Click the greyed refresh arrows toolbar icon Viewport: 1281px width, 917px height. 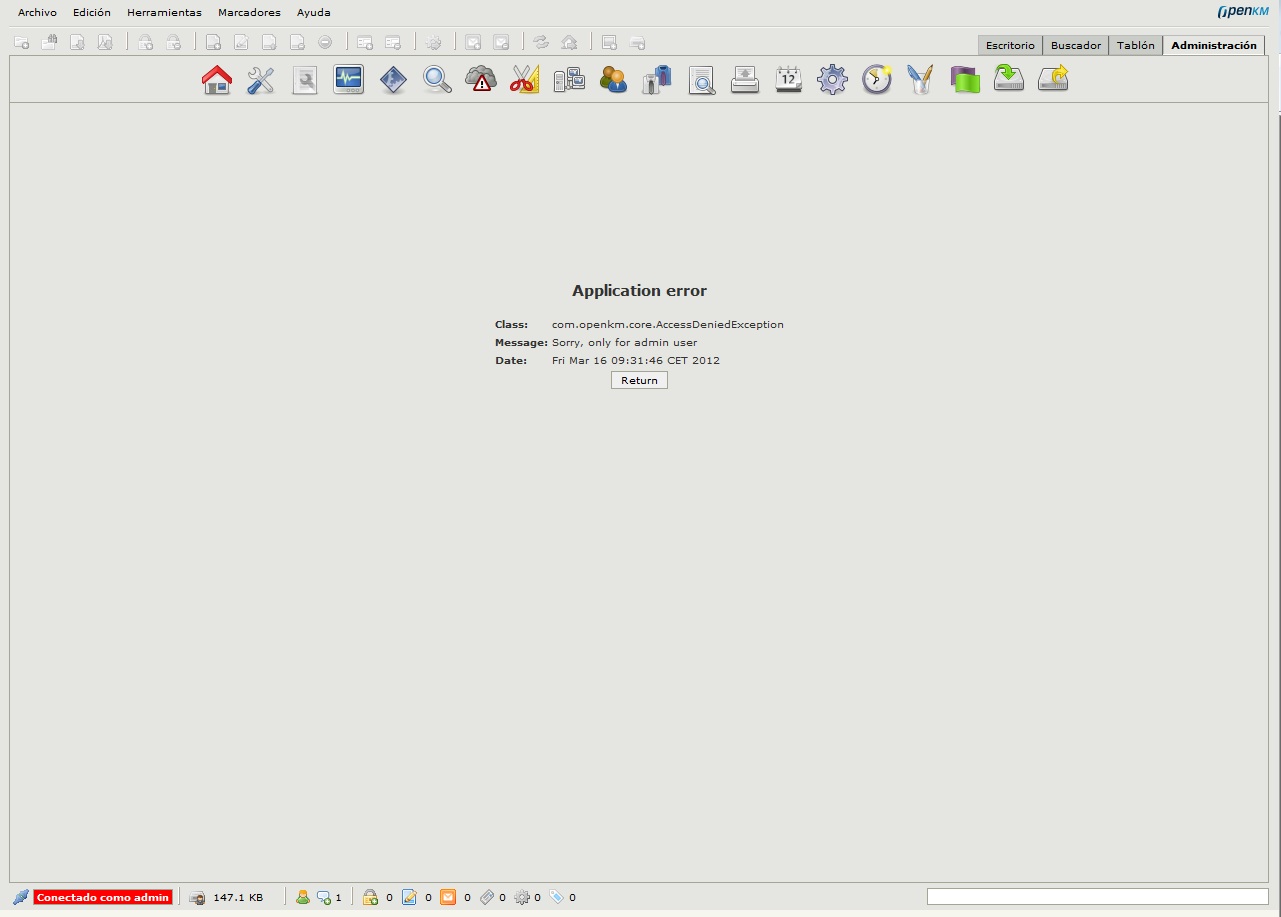point(541,42)
